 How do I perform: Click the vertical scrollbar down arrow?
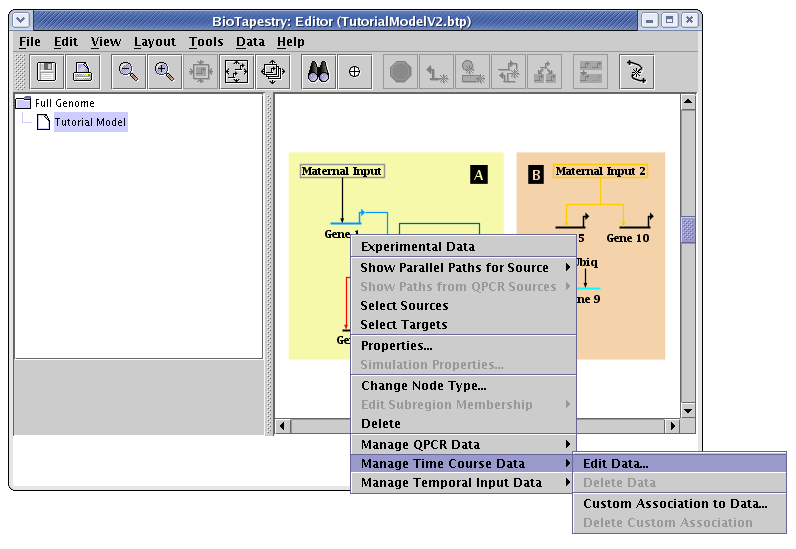point(687,410)
